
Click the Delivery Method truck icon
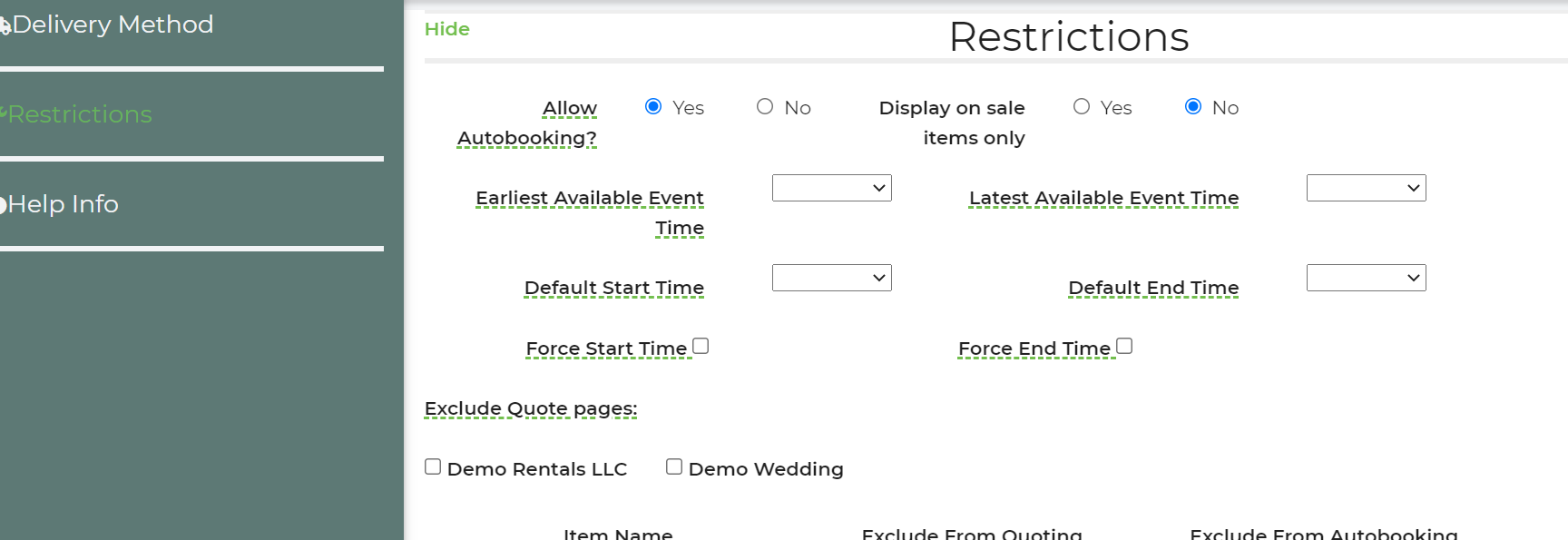tap(5, 25)
